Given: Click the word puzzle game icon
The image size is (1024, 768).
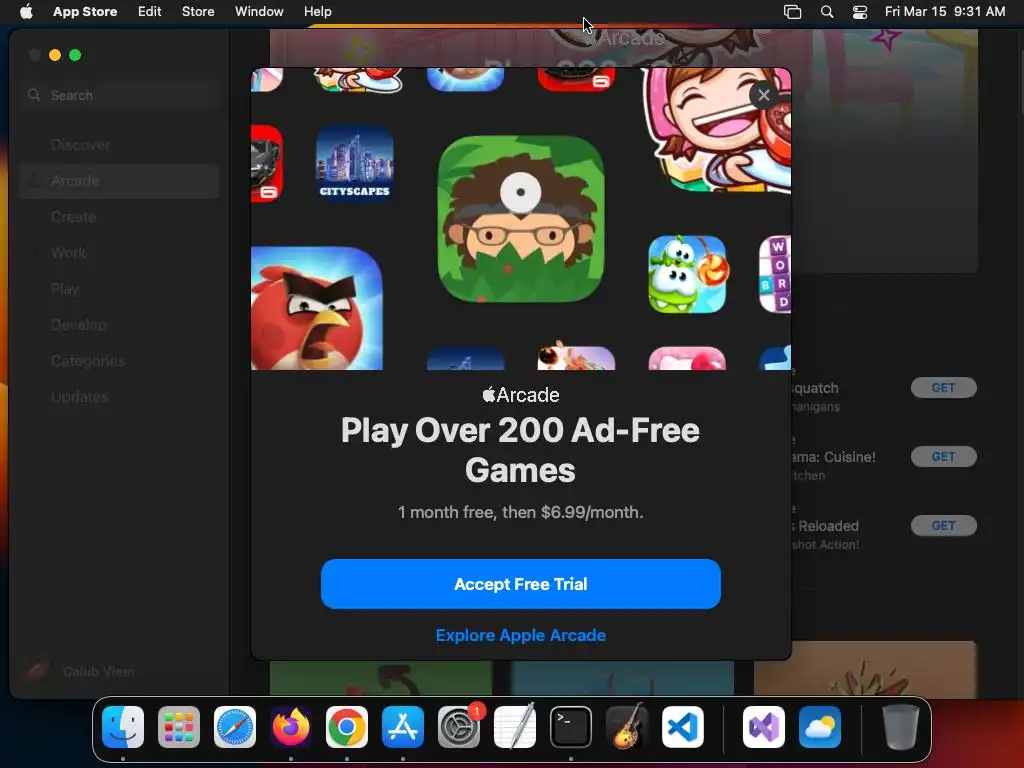Looking at the screenshot, I should pyautogui.click(x=775, y=274).
